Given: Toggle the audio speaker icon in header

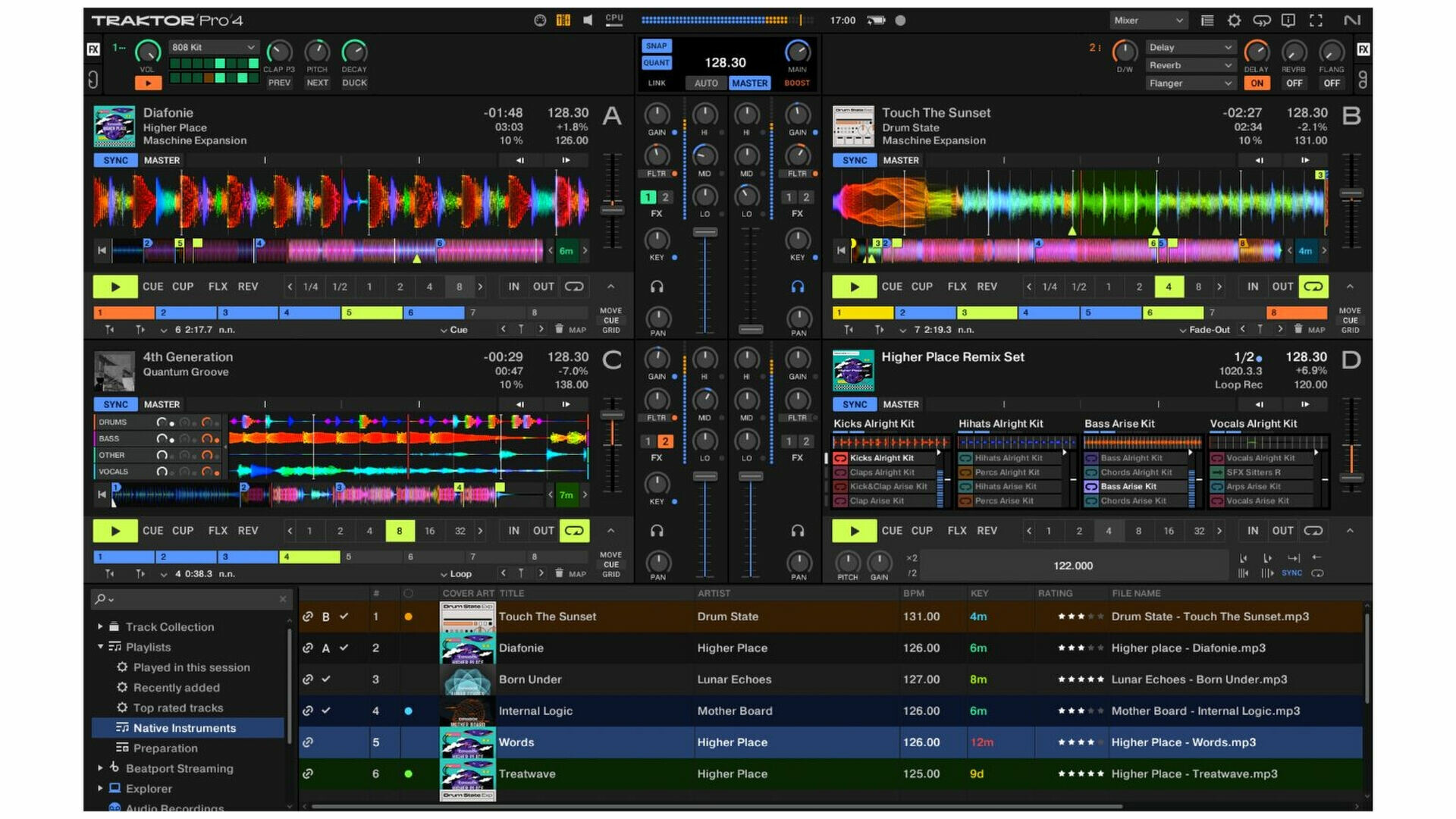Looking at the screenshot, I should [588, 20].
